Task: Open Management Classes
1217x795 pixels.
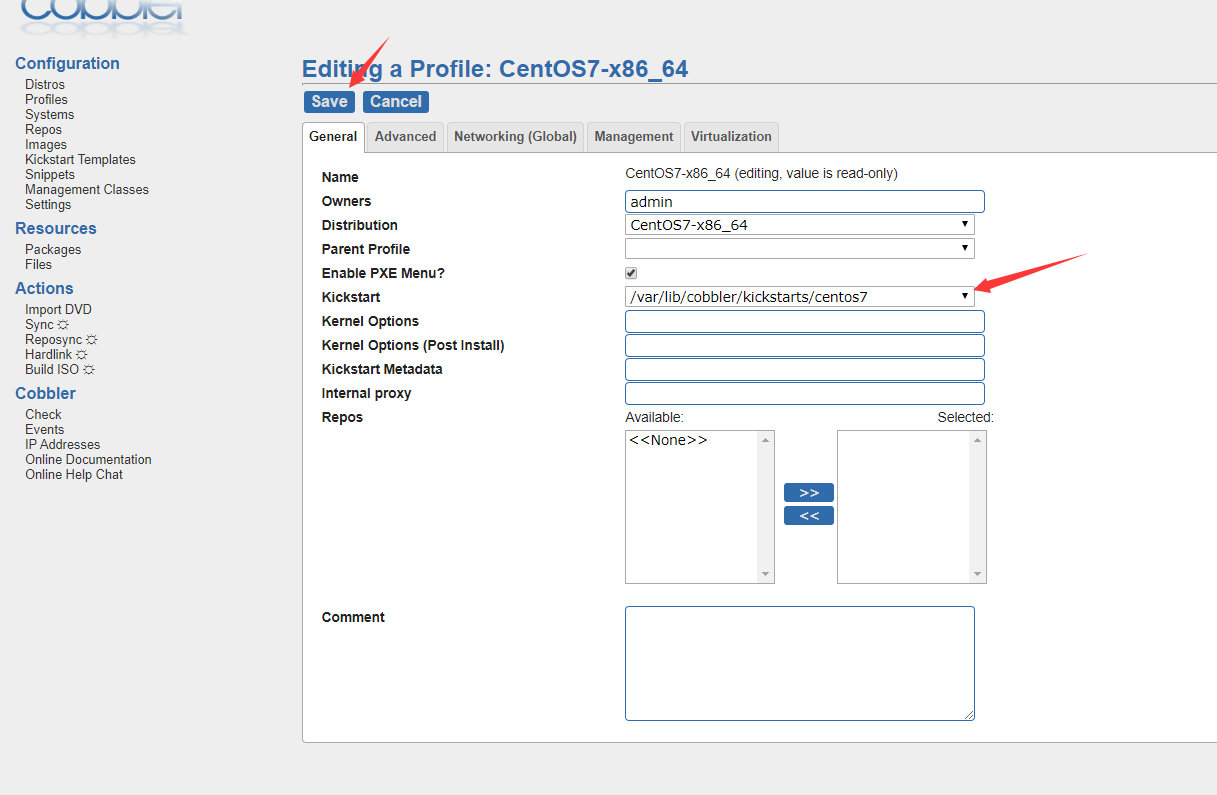Action: point(87,190)
